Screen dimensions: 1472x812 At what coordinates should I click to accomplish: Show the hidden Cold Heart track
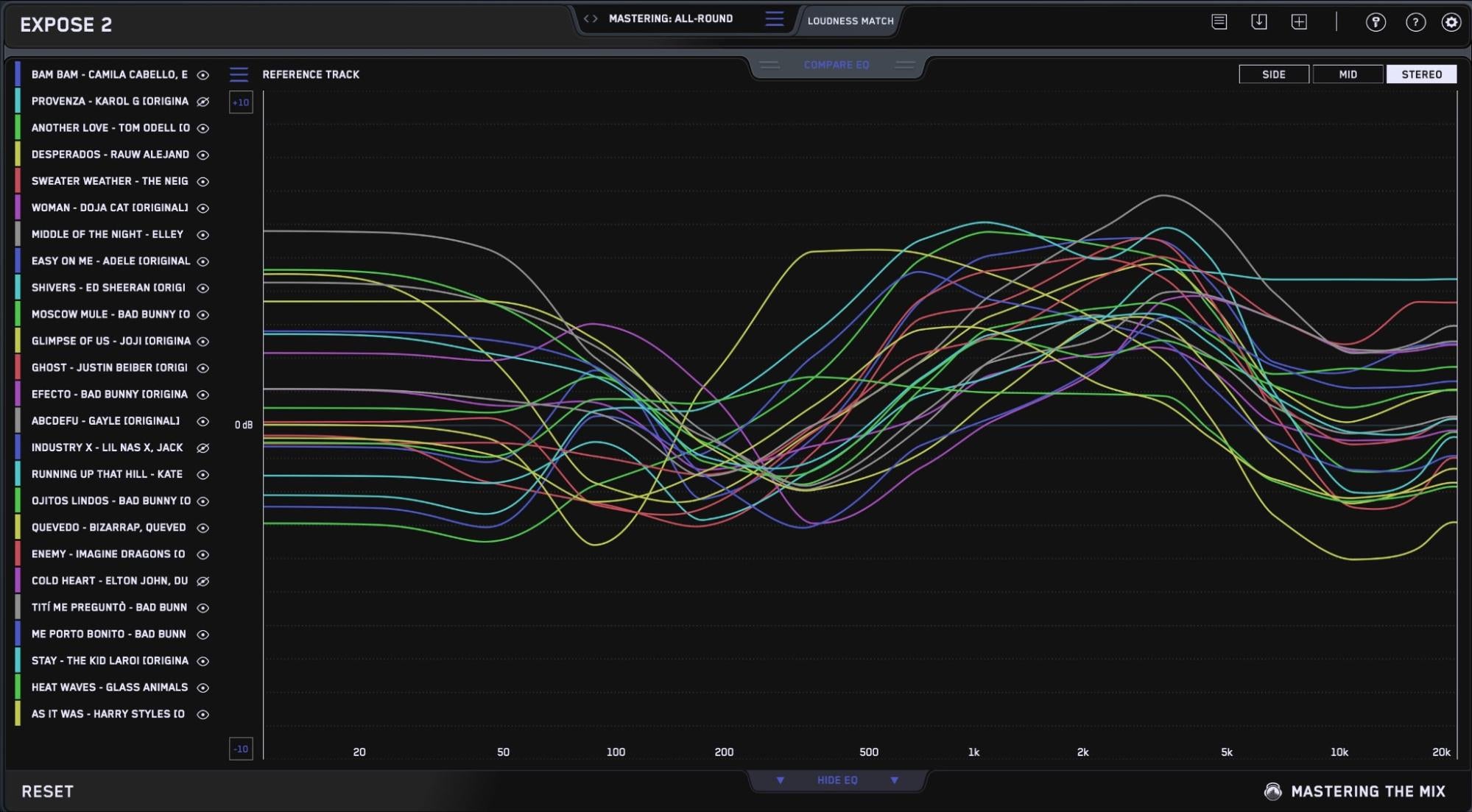click(x=203, y=581)
